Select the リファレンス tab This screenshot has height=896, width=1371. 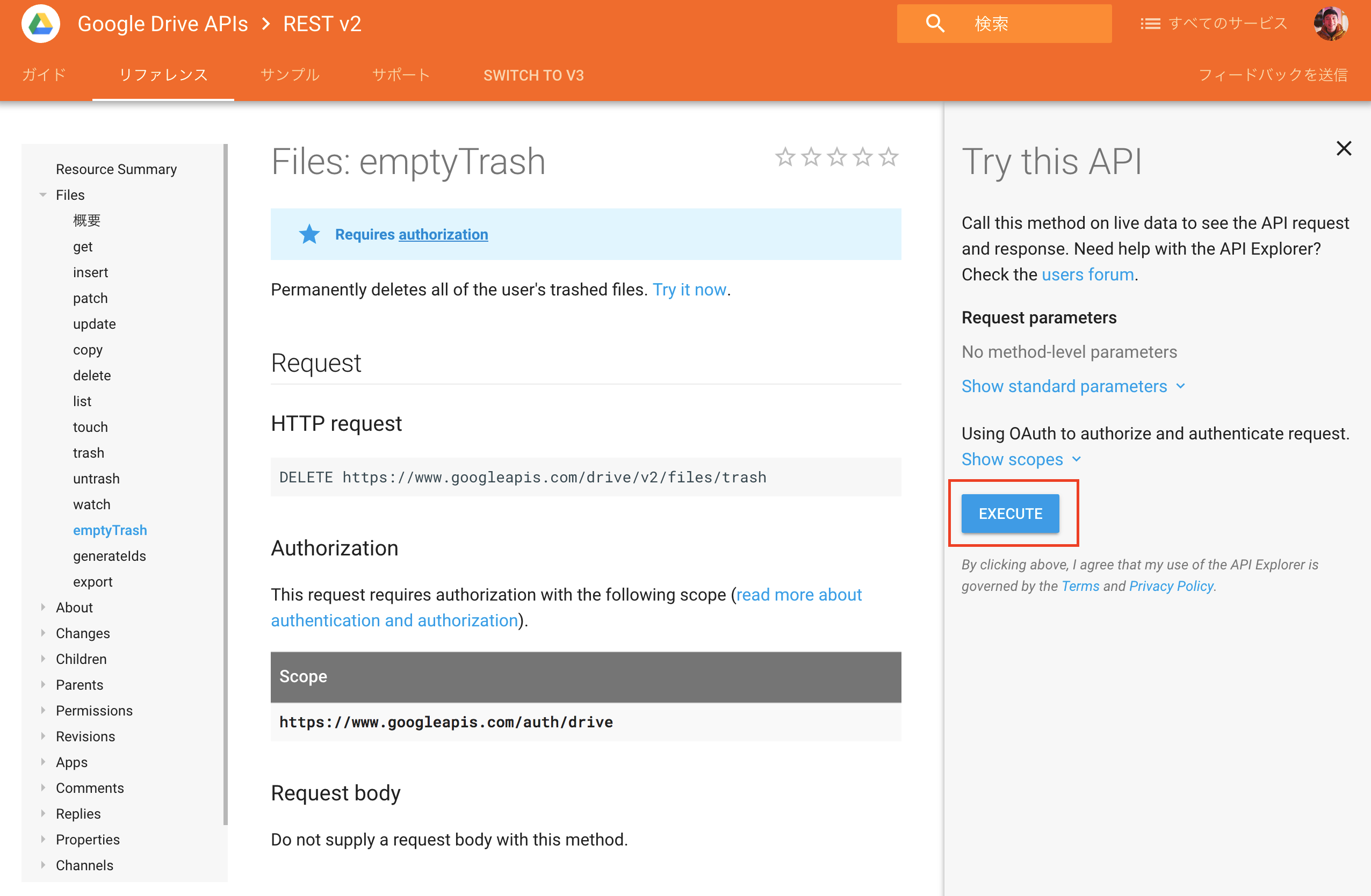tap(163, 75)
